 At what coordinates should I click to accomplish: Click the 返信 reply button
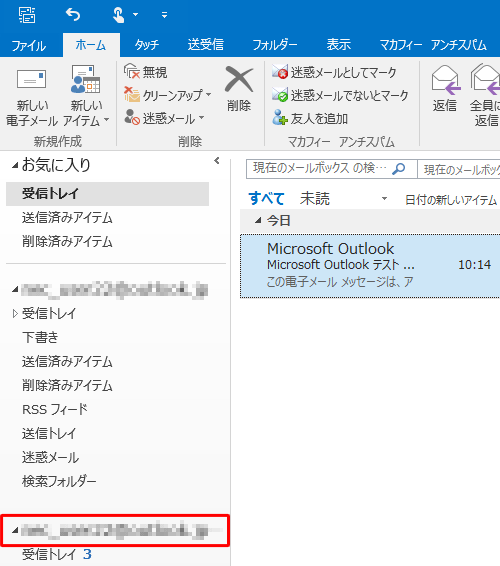tap(445, 89)
